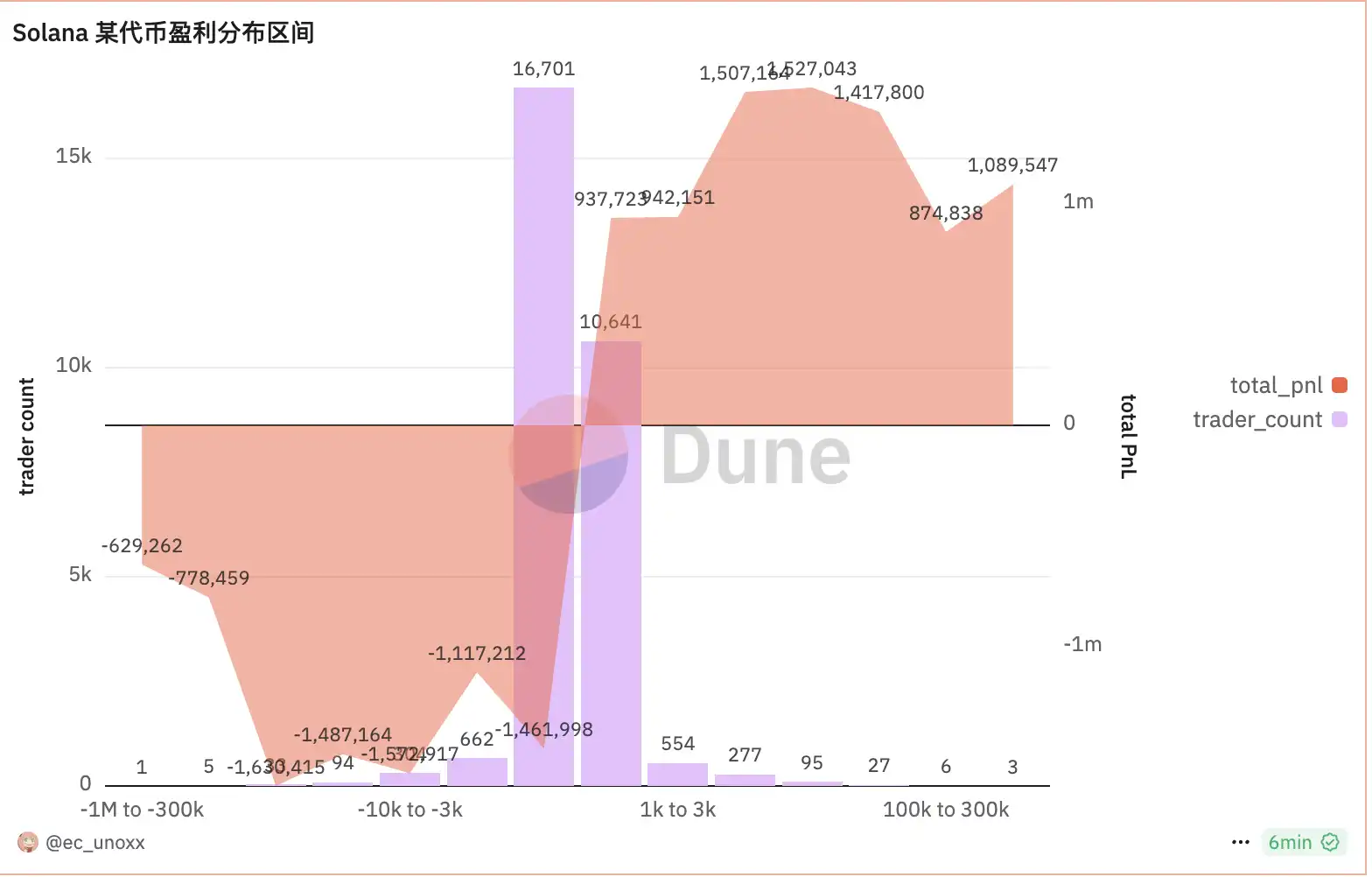1372x877 pixels.
Task: Click the data point labeled -629,262
Action: (143, 565)
